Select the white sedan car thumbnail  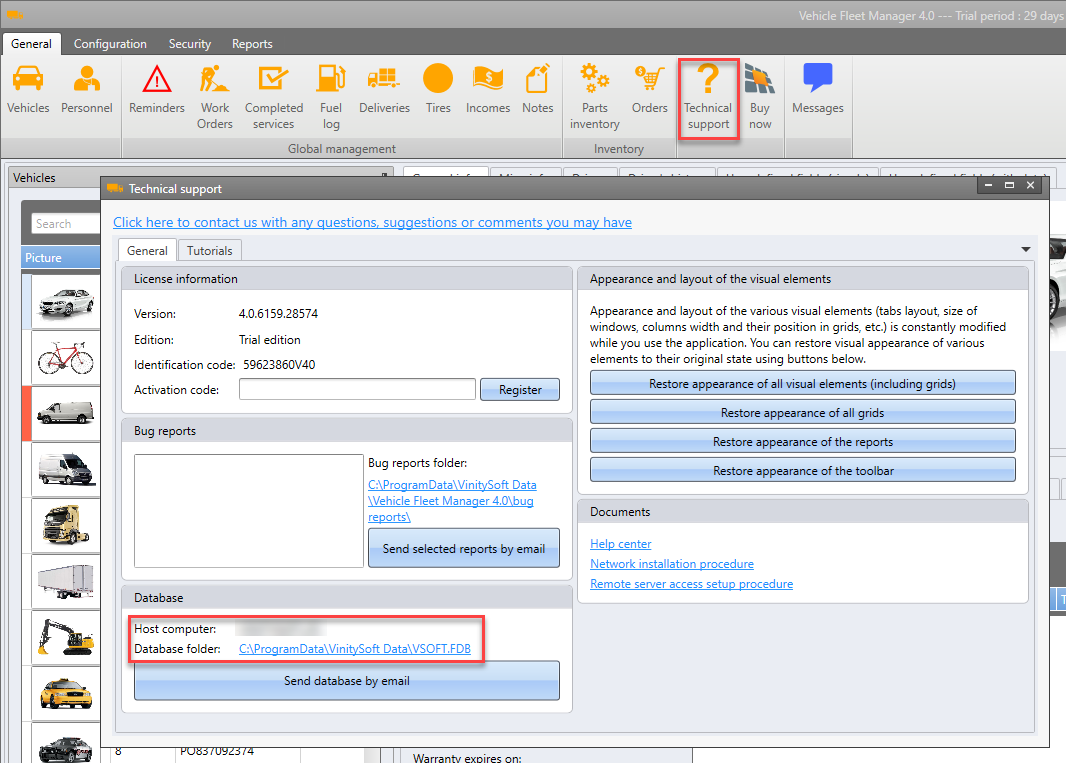point(65,302)
